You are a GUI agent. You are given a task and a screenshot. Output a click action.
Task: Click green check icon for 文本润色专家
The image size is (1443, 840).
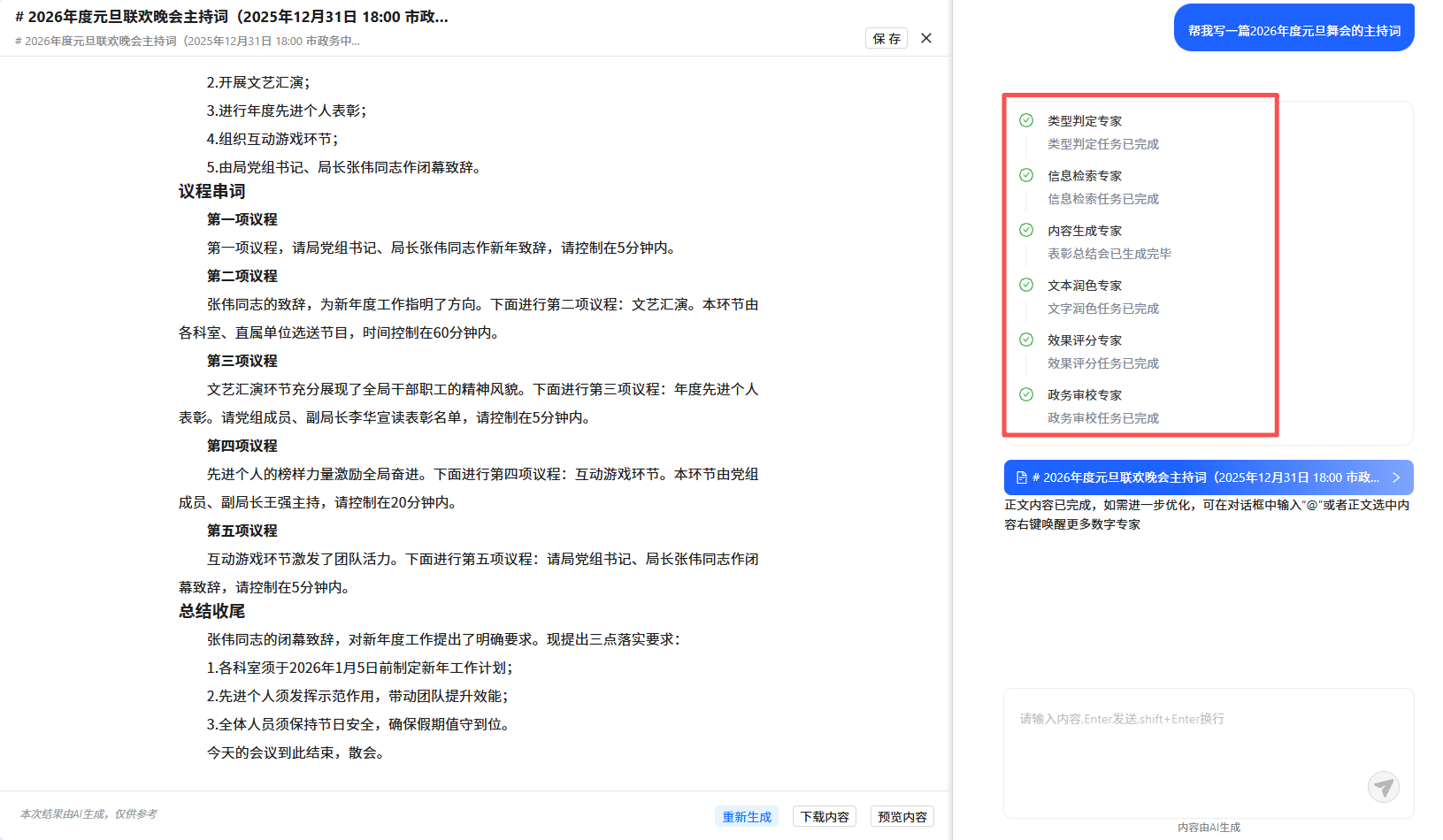point(1026,285)
